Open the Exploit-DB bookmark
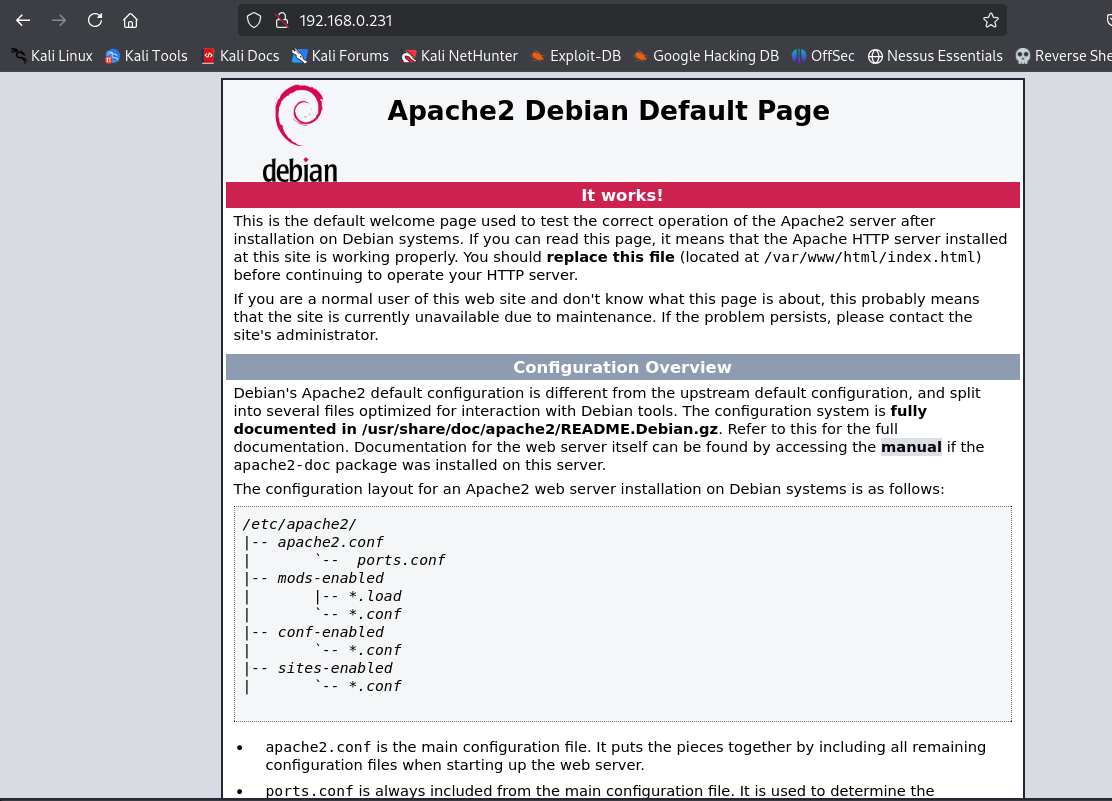This screenshot has height=801, width=1112. (x=576, y=56)
